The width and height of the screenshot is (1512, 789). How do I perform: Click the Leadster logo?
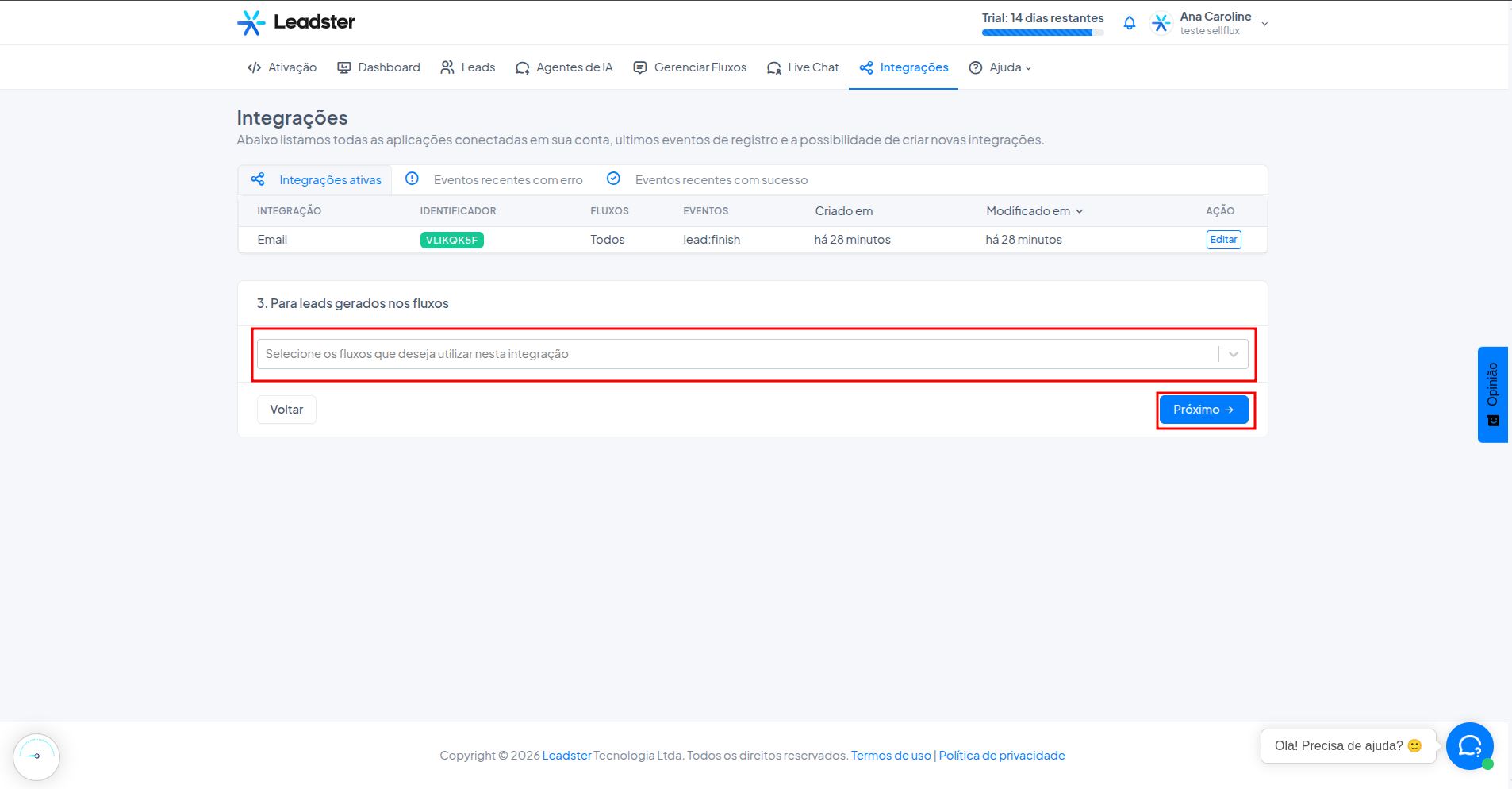296,22
